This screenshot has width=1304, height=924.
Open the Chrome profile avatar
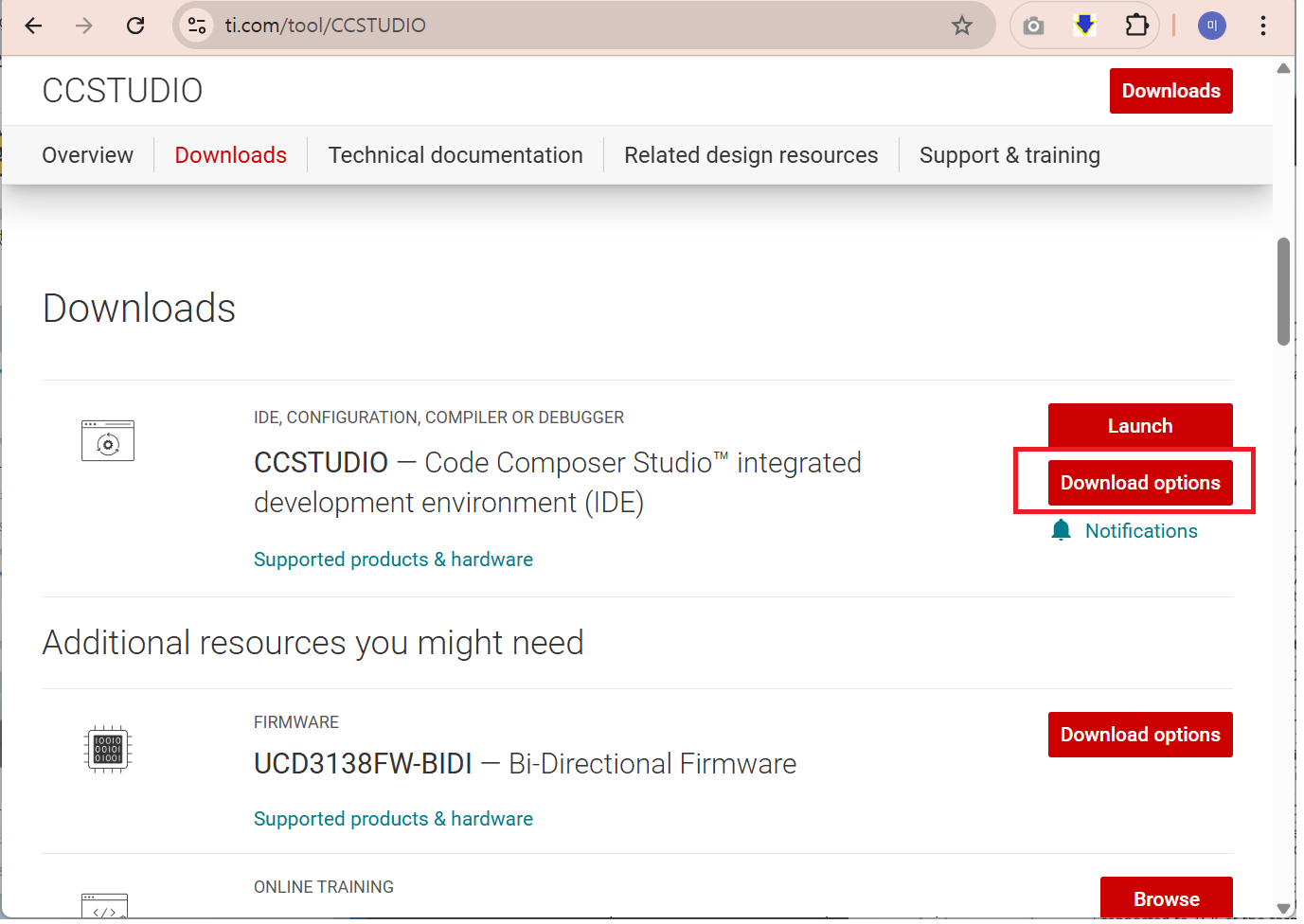tap(1212, 26)
